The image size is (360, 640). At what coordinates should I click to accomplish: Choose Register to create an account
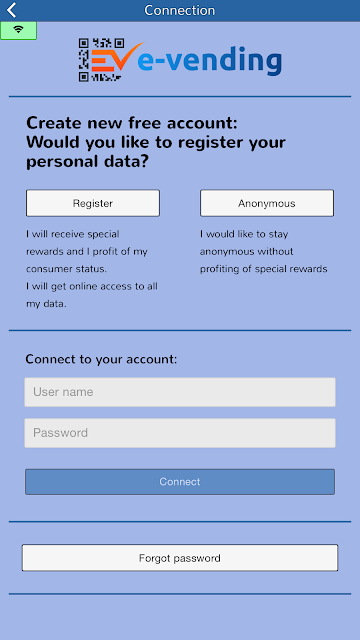click(x=93, y=203)
